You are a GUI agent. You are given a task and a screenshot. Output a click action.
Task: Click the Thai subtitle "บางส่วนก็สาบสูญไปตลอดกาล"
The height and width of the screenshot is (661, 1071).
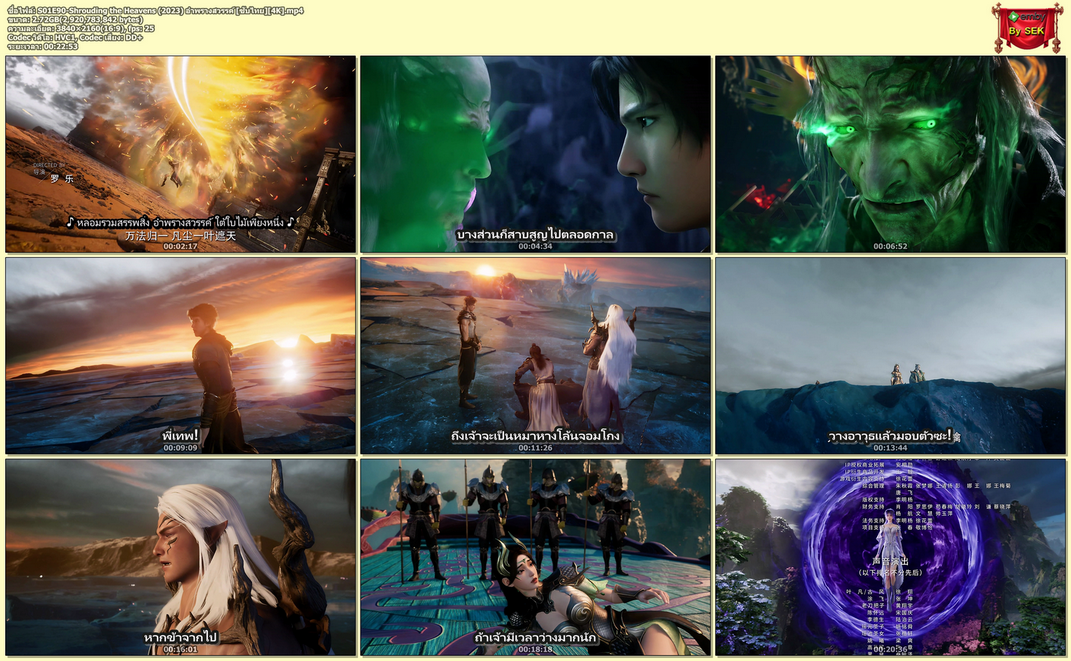(x=536, y=235)
